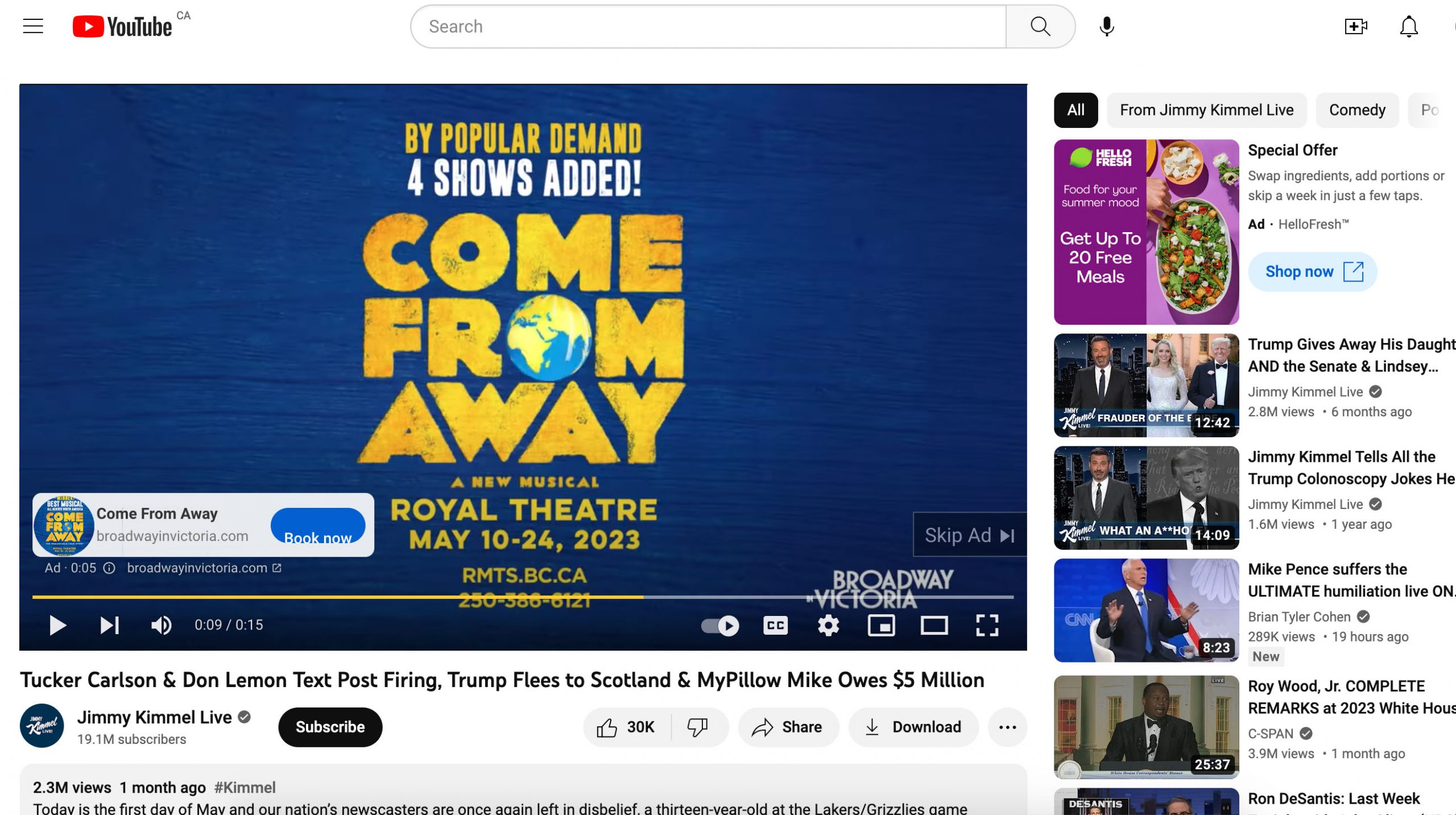
Task: Open the ad info circle icon
Action: [109, 568]
